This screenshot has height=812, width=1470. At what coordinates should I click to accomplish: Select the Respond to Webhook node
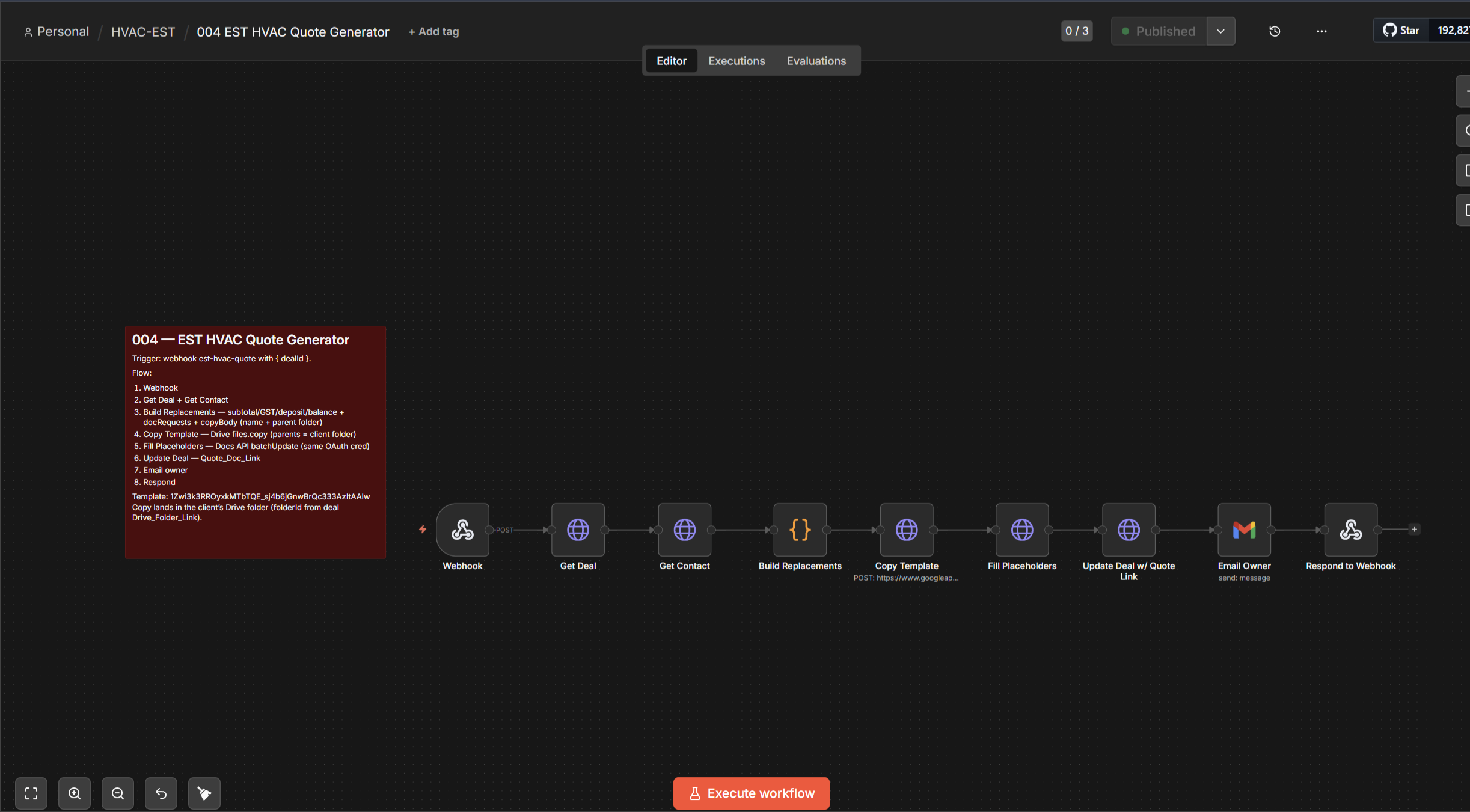click(1350, 530)
